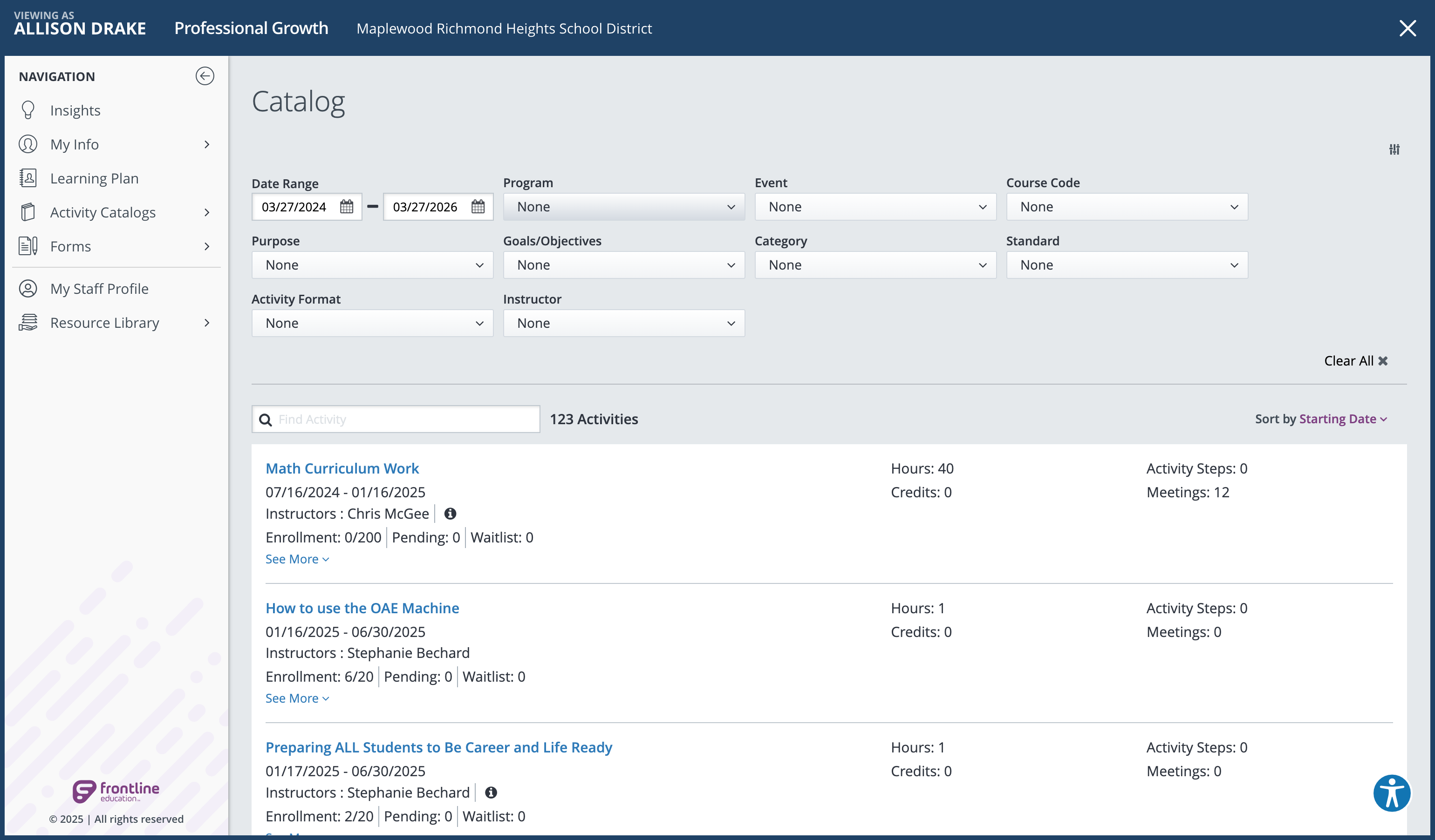The width and height of the screenshot is (1435, 840).
Task: Click info icon beside Chris McGee
Action: (x=450, y=513)
